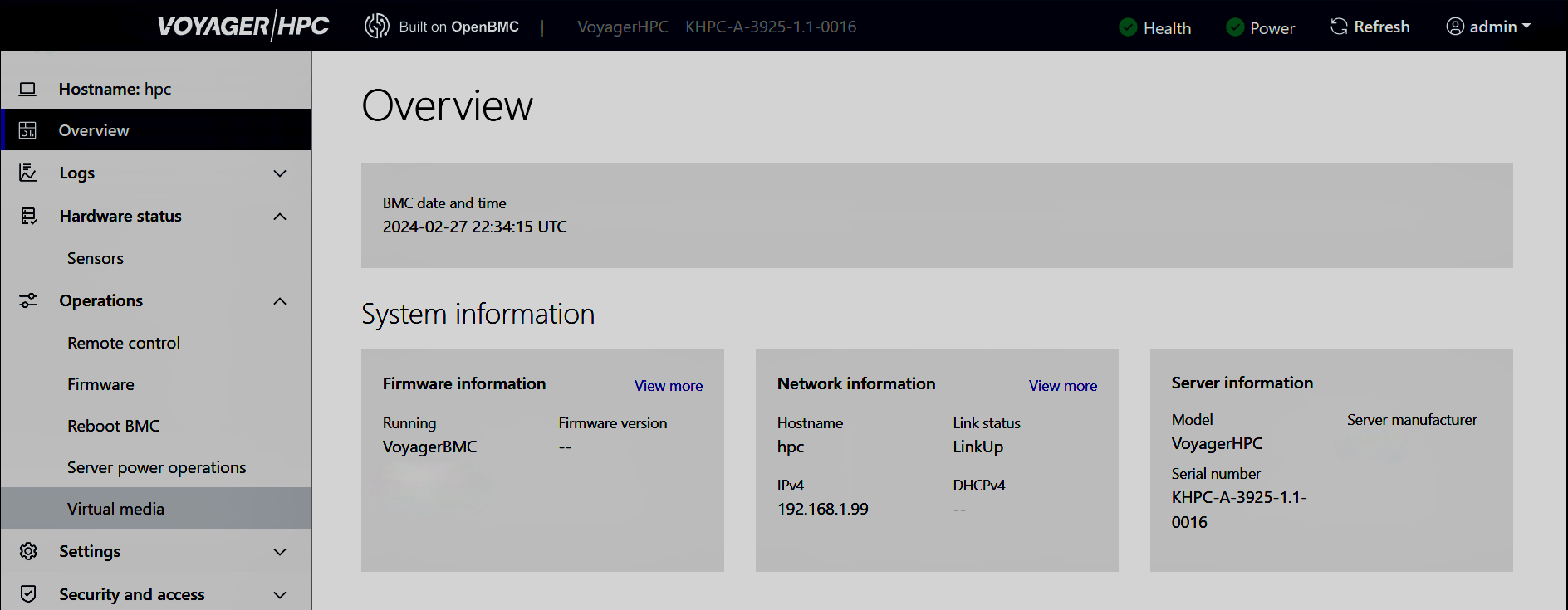Screen dimensions: 1568x610
Task: Click the Refresh icon in header
Action: coord(1339,27)
